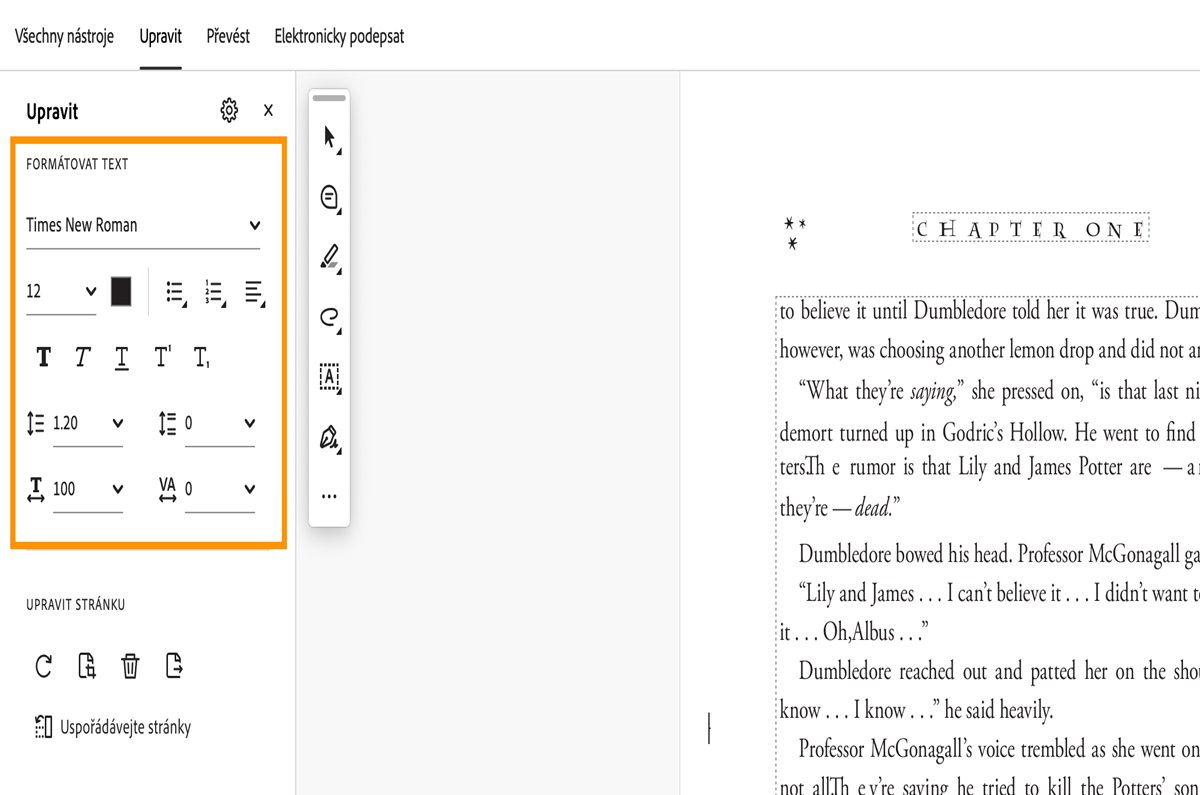This screenshot has width=1200, height=795.
Task: Pick the freehand draw loop tool
Action: pyautogui.click(x=330, y=318)
